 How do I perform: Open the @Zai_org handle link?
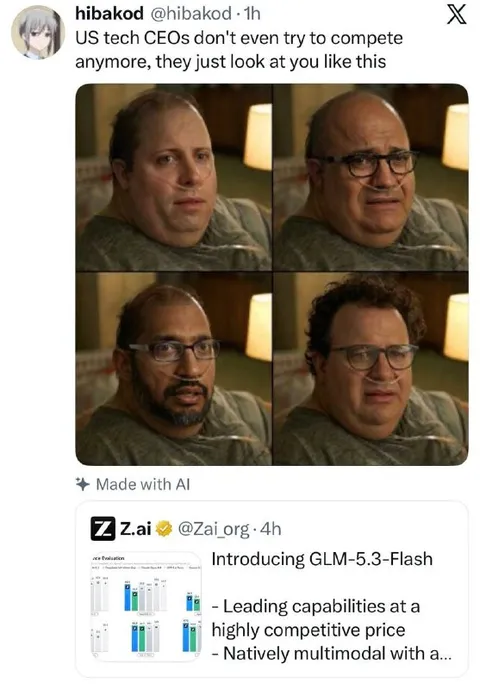(214, 529)
